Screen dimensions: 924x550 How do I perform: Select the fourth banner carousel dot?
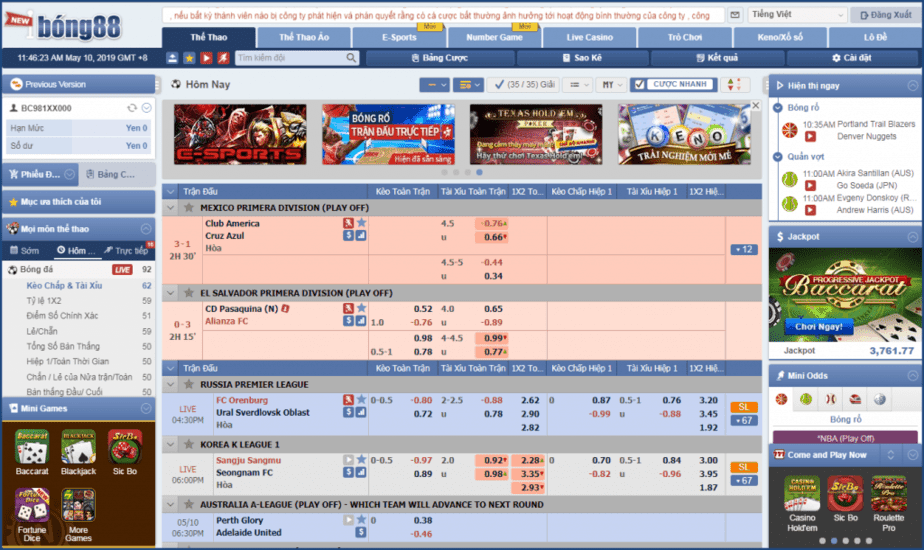479,172
